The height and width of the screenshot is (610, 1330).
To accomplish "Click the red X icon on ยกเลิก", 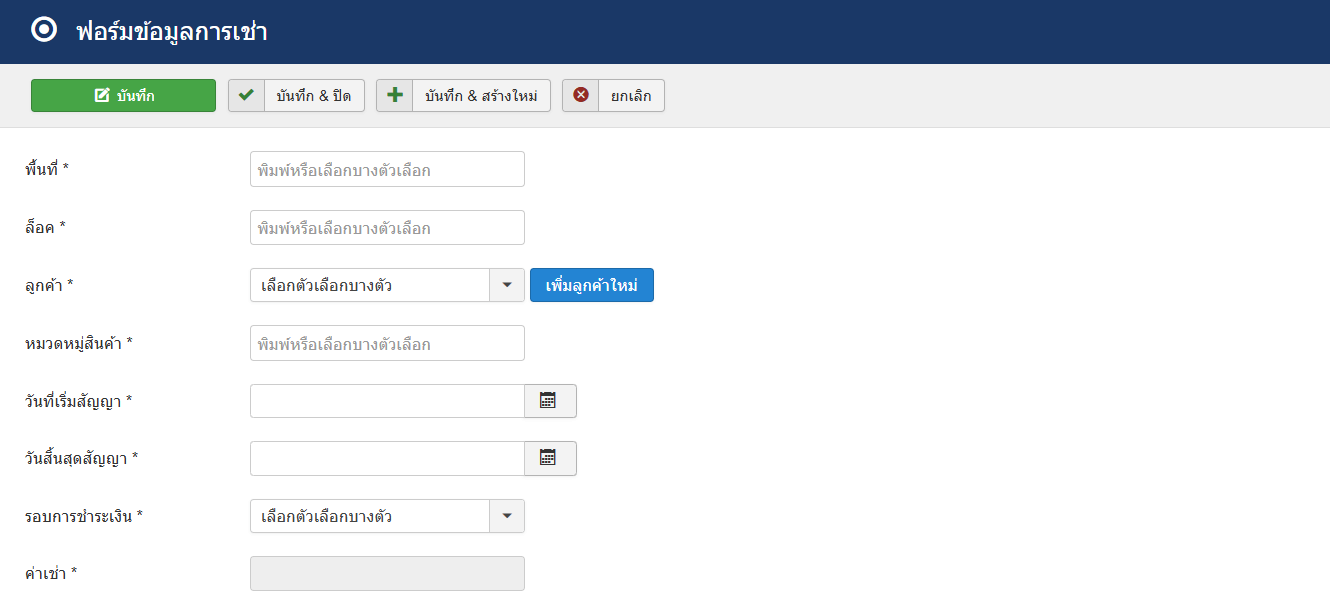I will 580,96.
